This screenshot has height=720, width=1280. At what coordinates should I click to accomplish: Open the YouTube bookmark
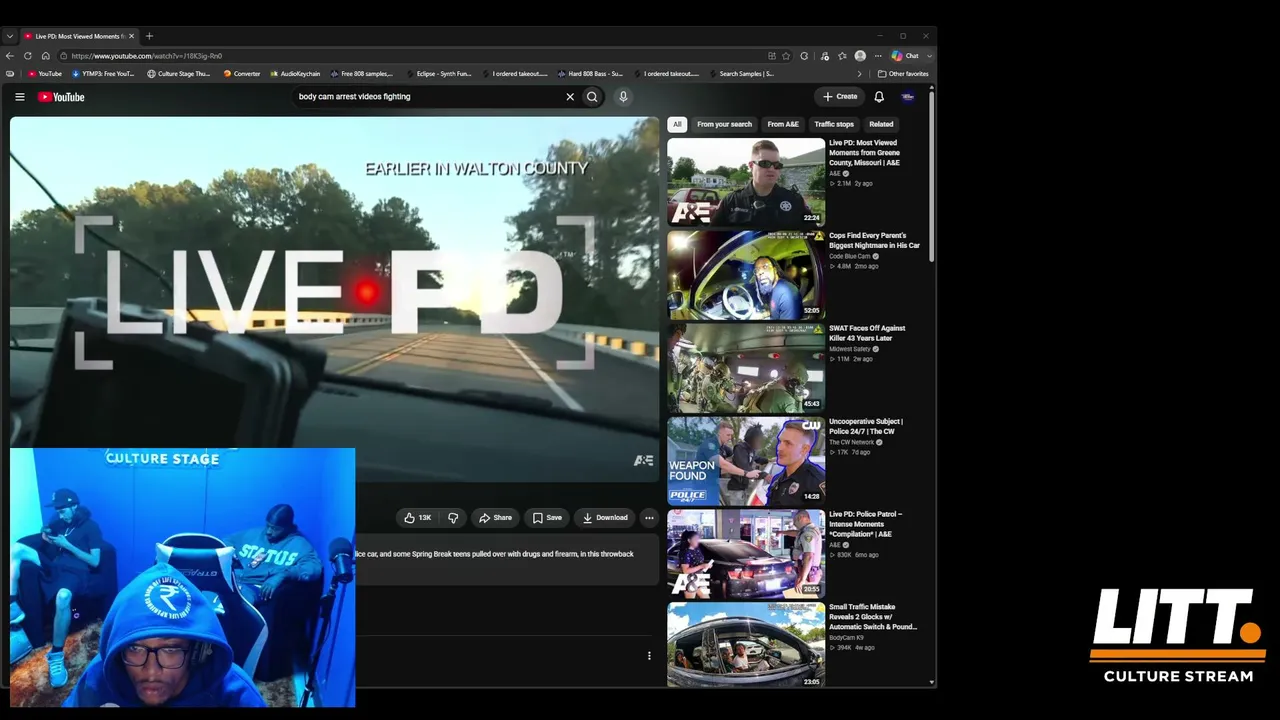[x=45, y=74]
